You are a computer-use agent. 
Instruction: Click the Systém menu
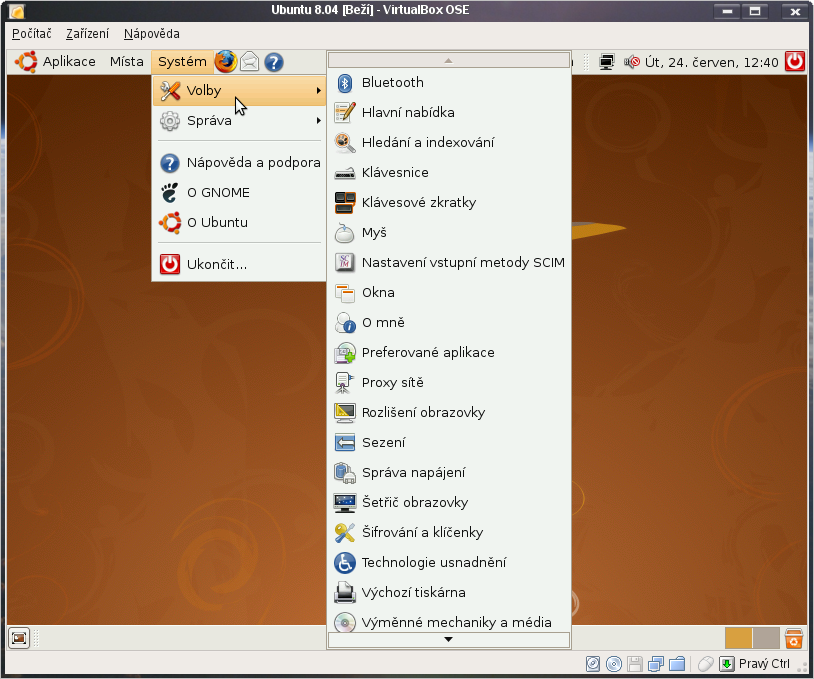(182, 62)
